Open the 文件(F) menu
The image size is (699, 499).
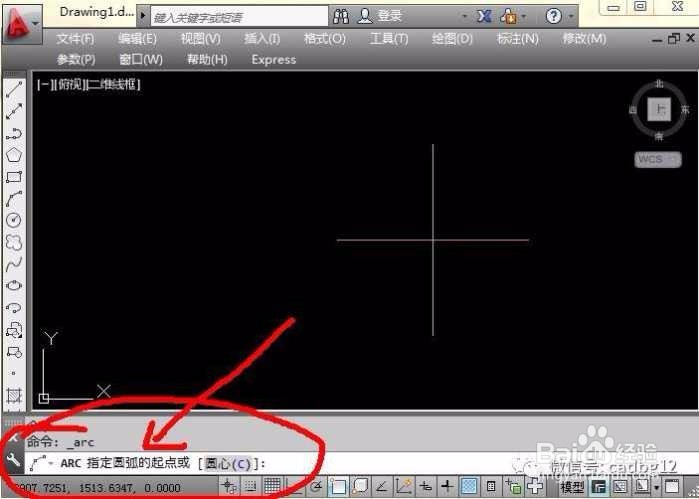75,39
